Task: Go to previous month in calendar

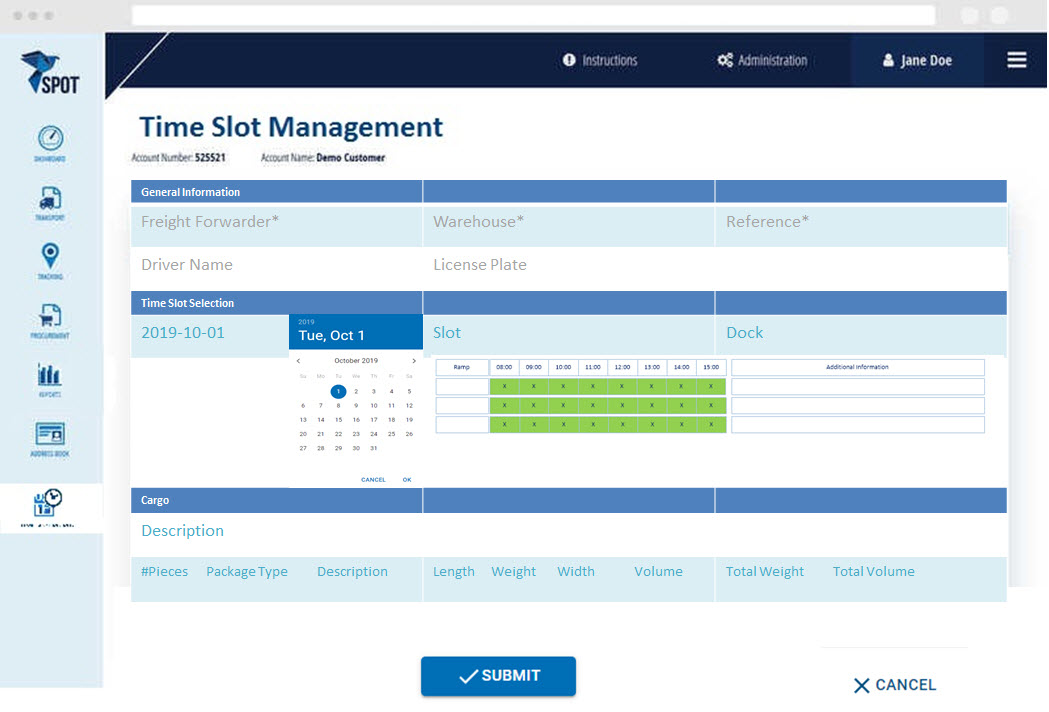Action: click(298, 361)
